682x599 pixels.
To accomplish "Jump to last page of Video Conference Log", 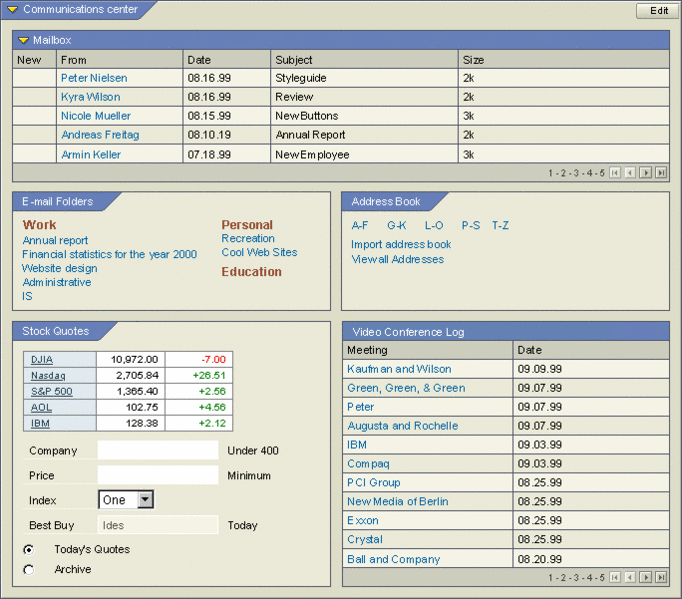I will click(x=660, y=577).
